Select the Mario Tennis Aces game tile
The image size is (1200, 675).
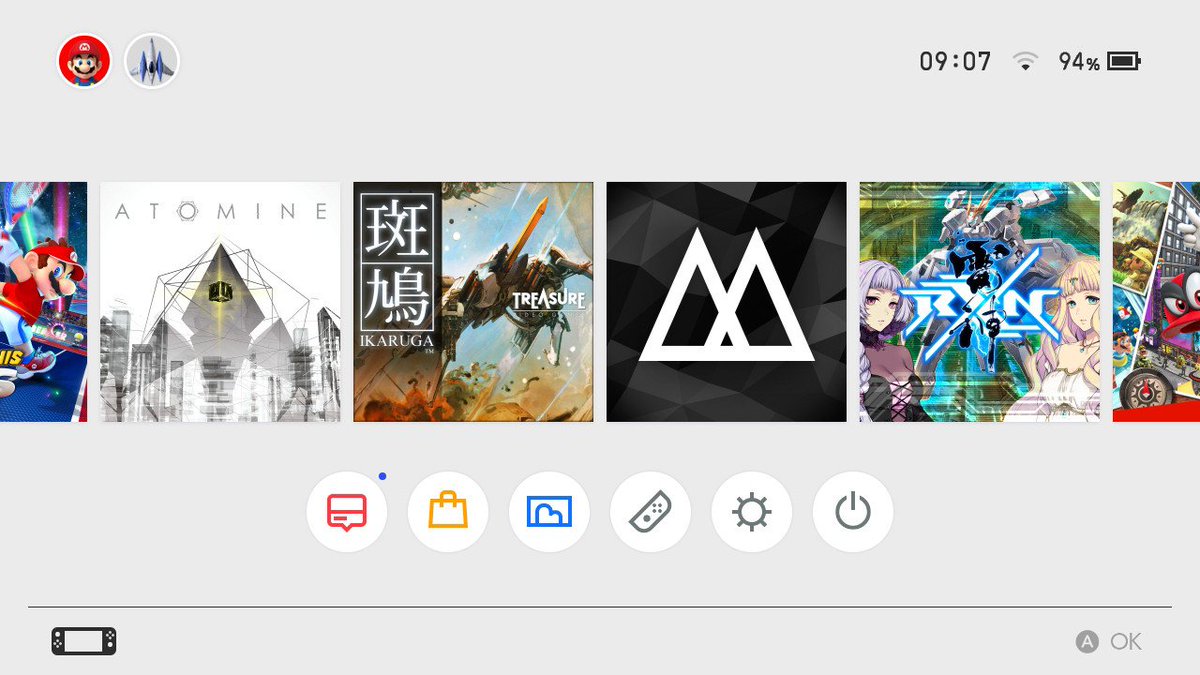click(43, 302)
